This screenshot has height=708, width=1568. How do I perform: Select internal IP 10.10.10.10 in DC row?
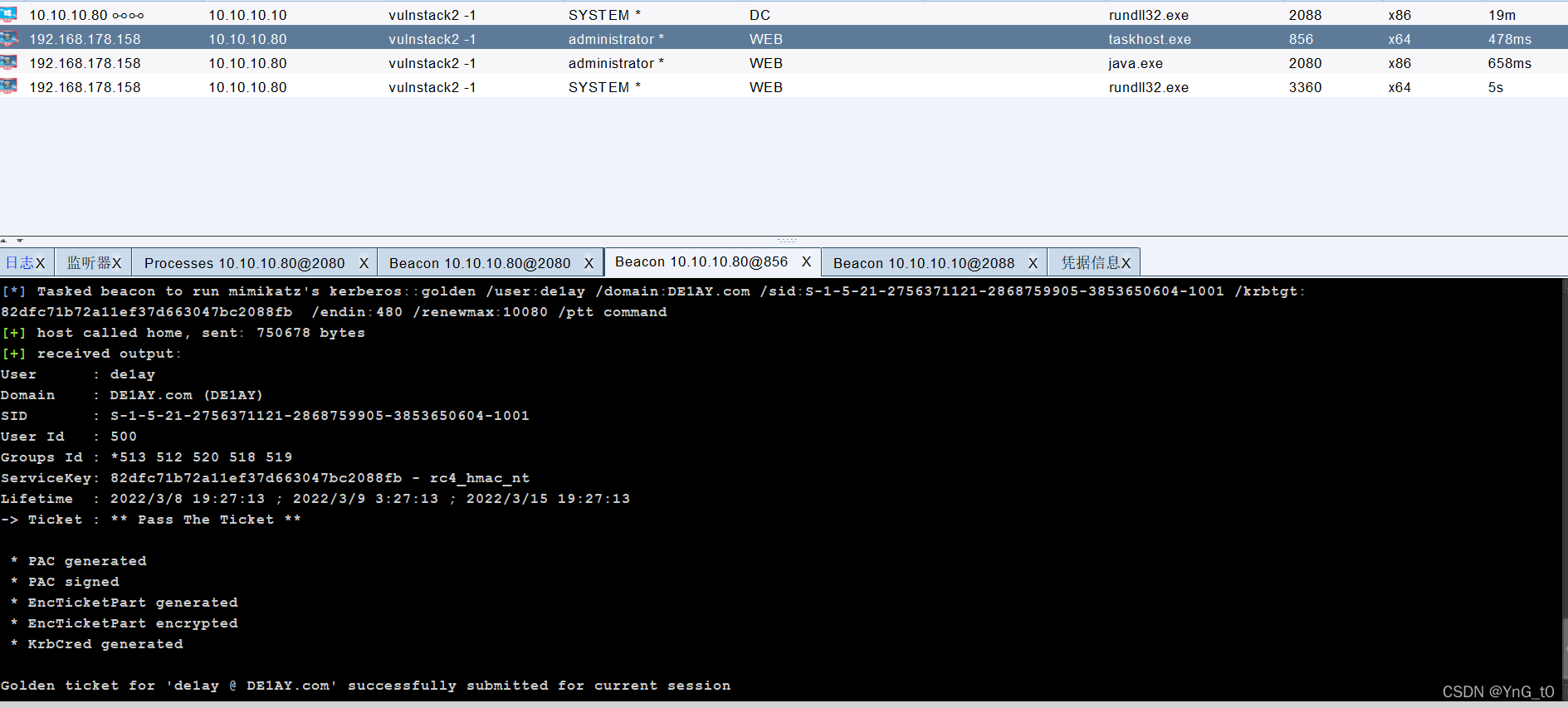pyautogui.click(x=247, y=15)
